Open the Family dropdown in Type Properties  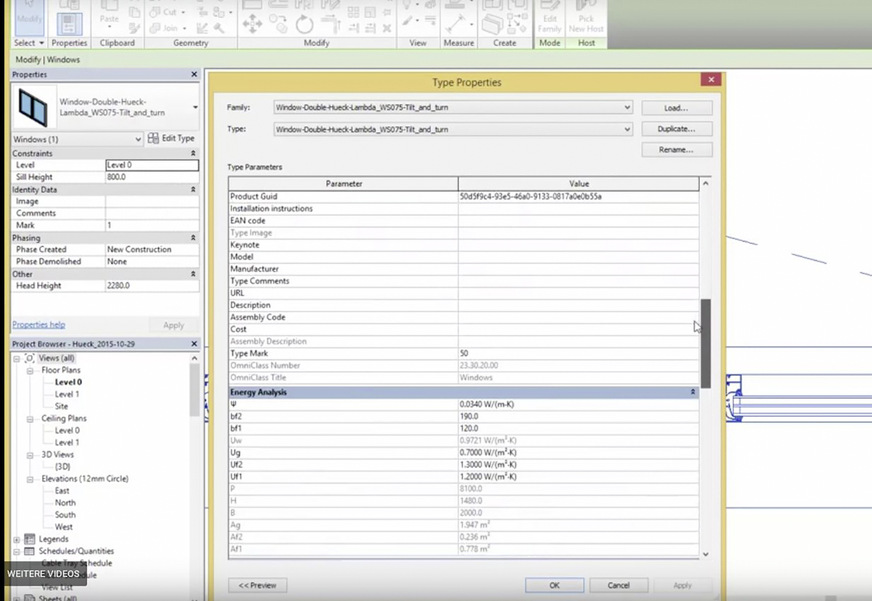point(627,107)
